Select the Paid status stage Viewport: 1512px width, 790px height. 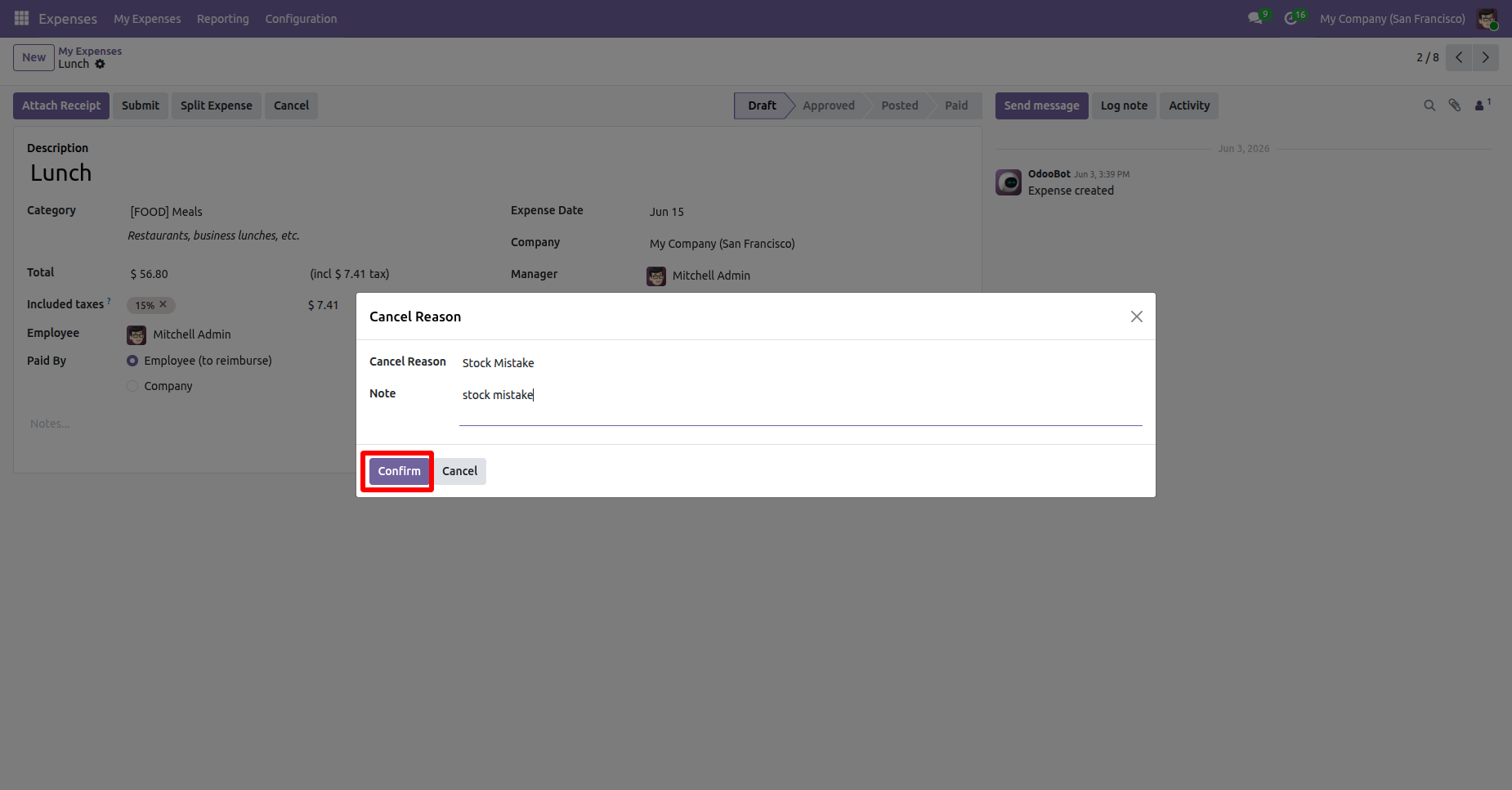pos(956,105)
